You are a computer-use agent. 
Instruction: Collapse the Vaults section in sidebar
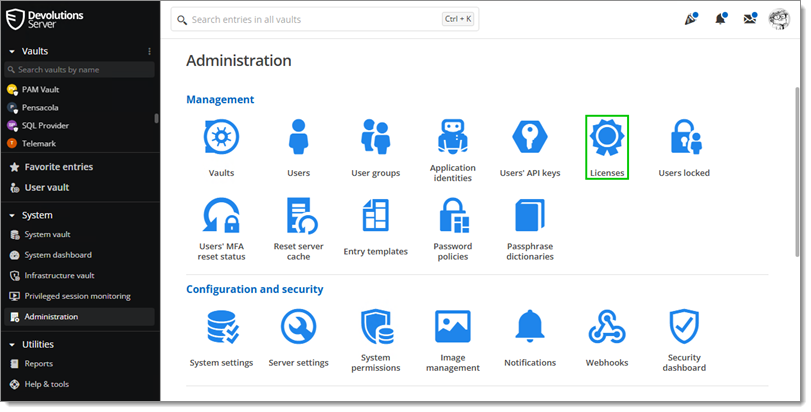[12, 51]
